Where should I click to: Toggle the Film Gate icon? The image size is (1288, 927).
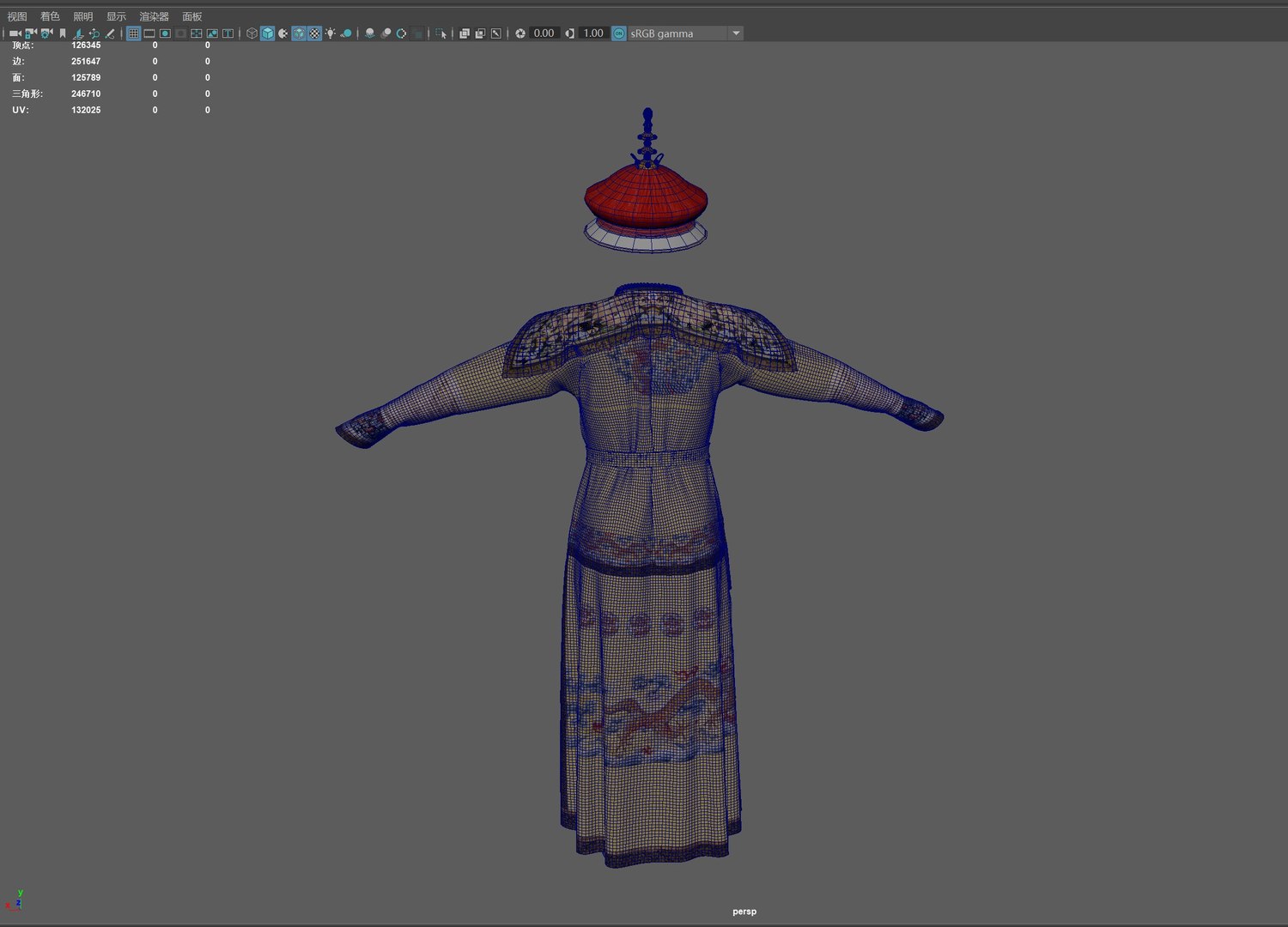click(x=149, y=33)
